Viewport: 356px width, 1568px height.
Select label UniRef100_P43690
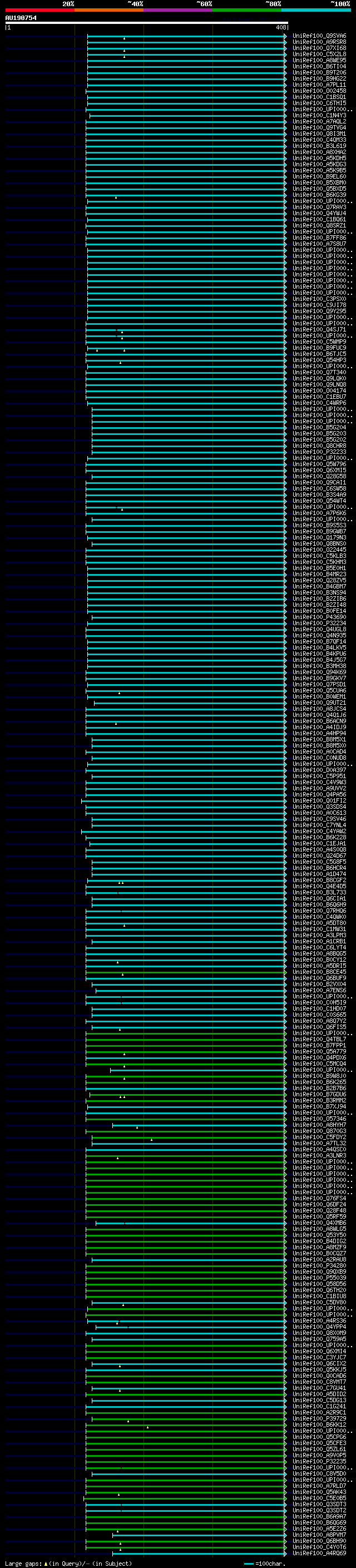point(319,617)
